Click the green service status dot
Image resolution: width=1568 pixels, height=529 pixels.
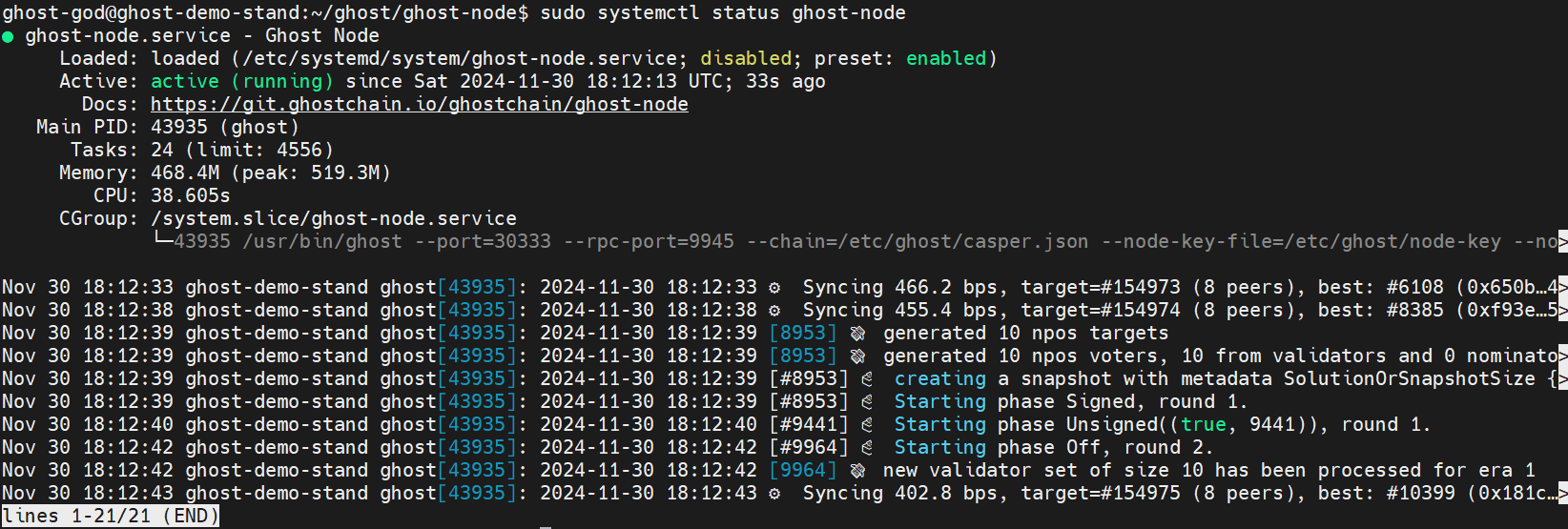(x=8, y=37)
